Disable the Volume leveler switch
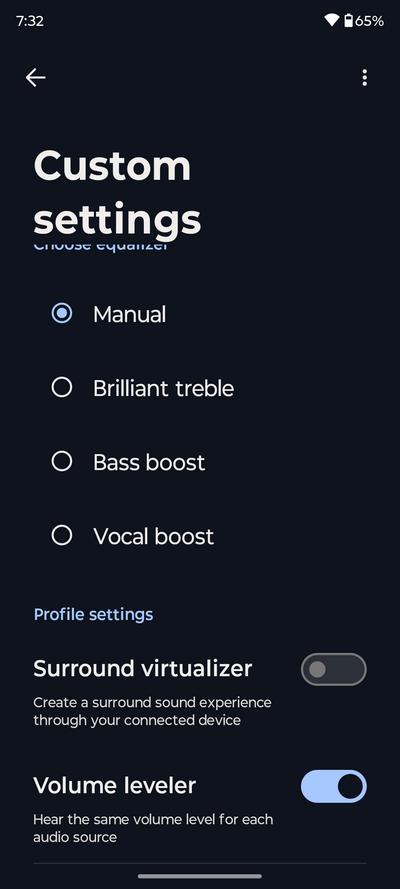Viewport: 400px width, 889px height. (334, 786)
